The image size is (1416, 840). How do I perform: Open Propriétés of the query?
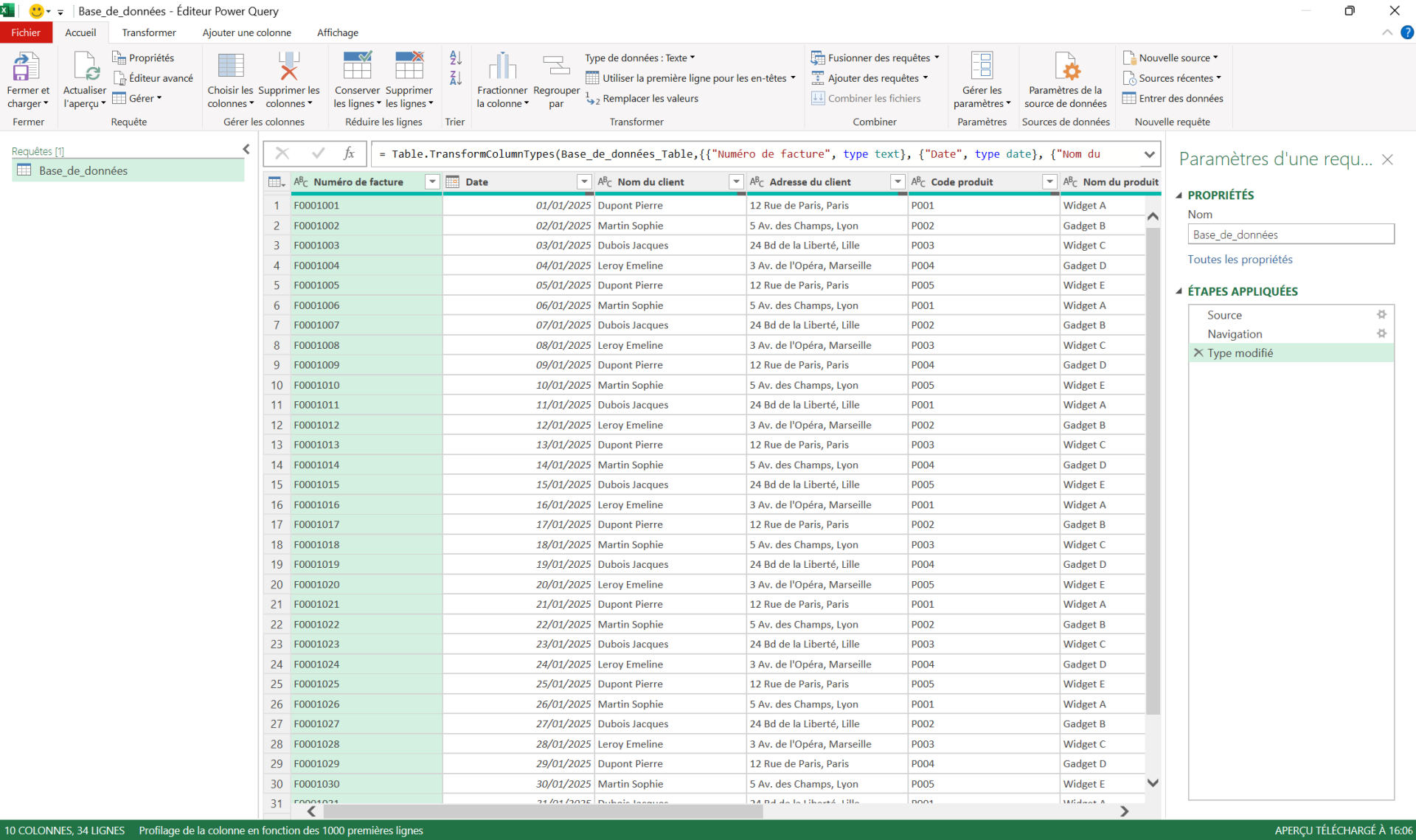143,58
